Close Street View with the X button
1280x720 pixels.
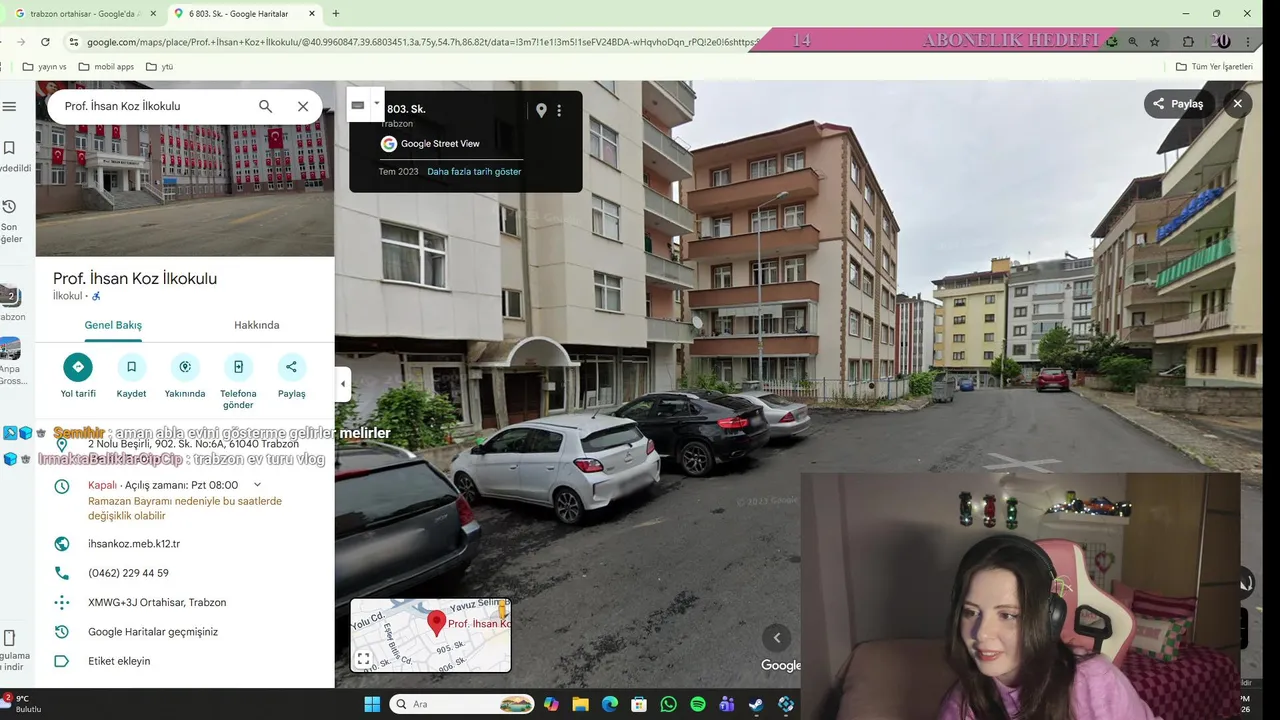(1237, 104)
